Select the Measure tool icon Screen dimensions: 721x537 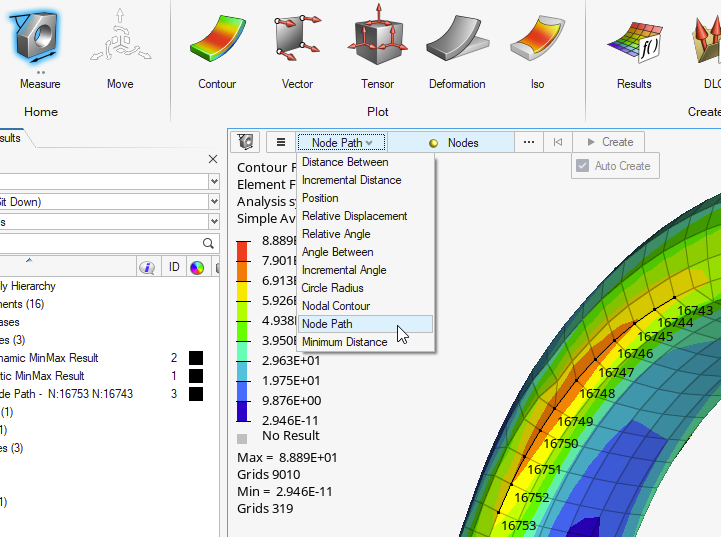(x=36, y=39)
